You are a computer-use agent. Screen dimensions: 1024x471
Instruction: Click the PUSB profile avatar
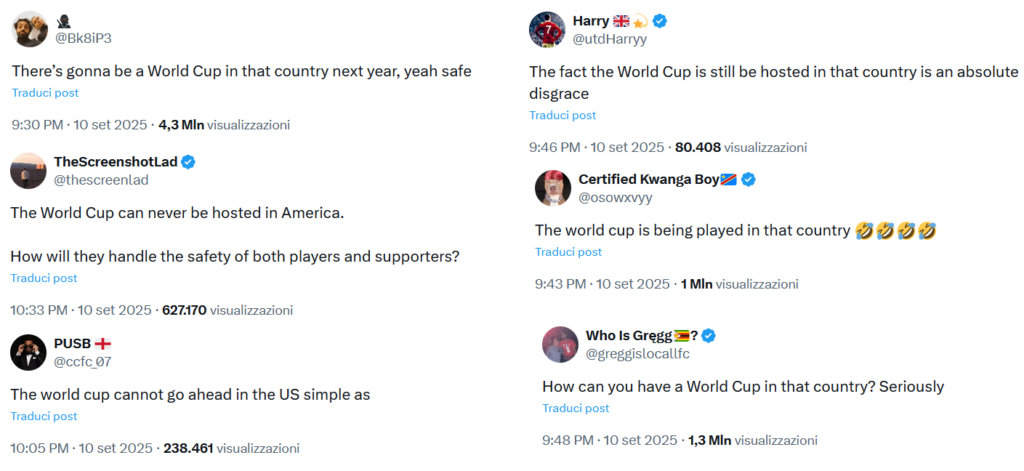coord(28,352)
